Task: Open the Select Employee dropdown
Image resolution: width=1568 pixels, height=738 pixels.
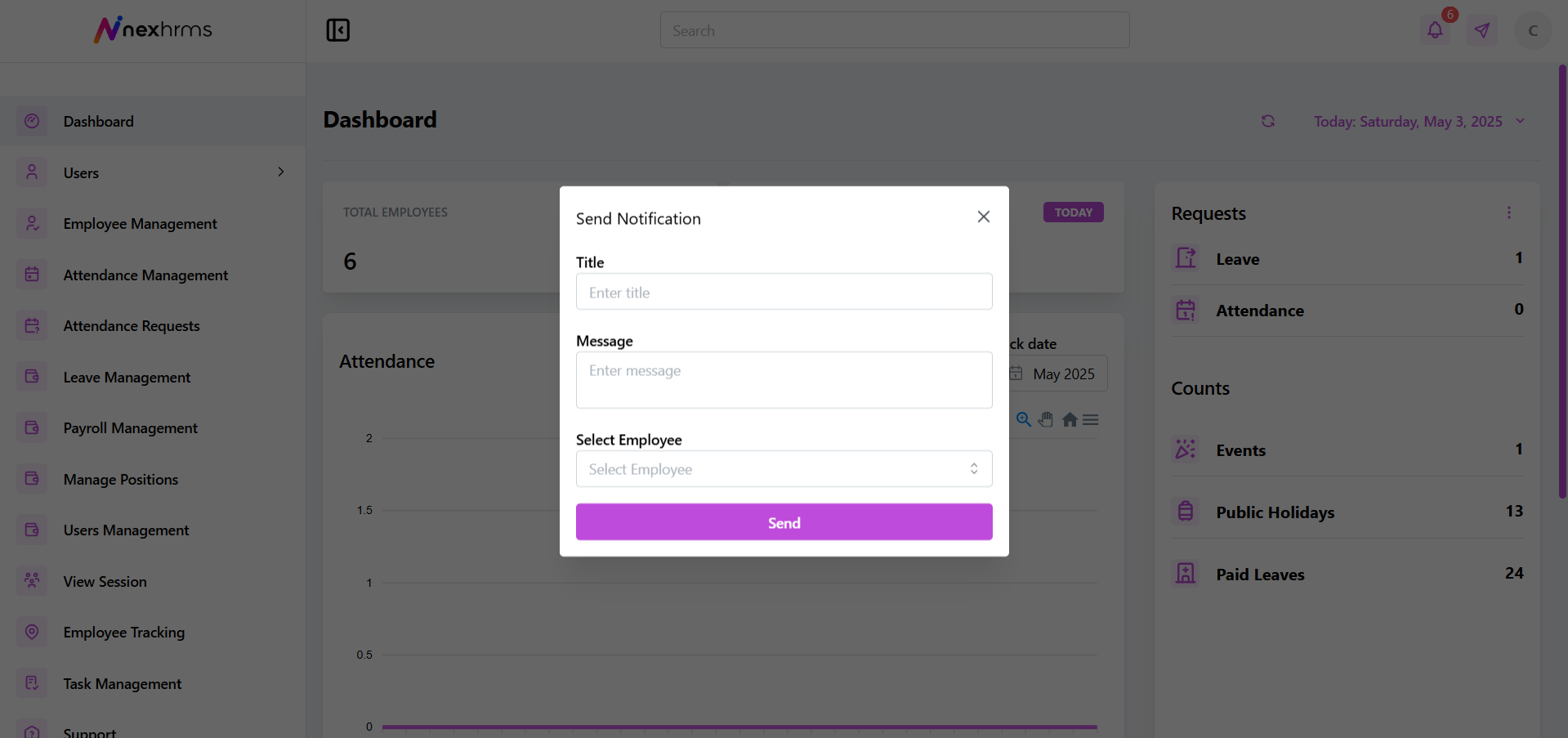Action: coord(784,469)
